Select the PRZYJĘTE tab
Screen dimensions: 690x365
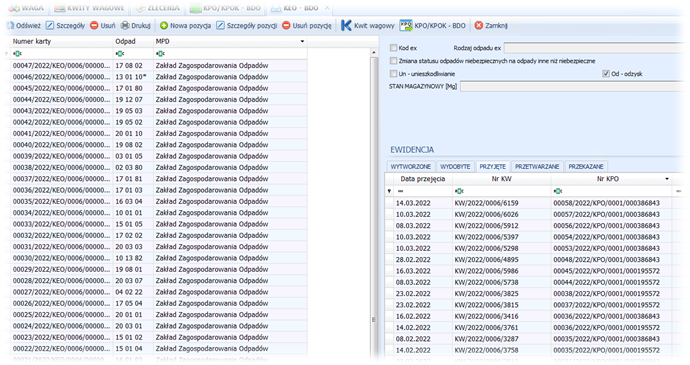(492, 166)
